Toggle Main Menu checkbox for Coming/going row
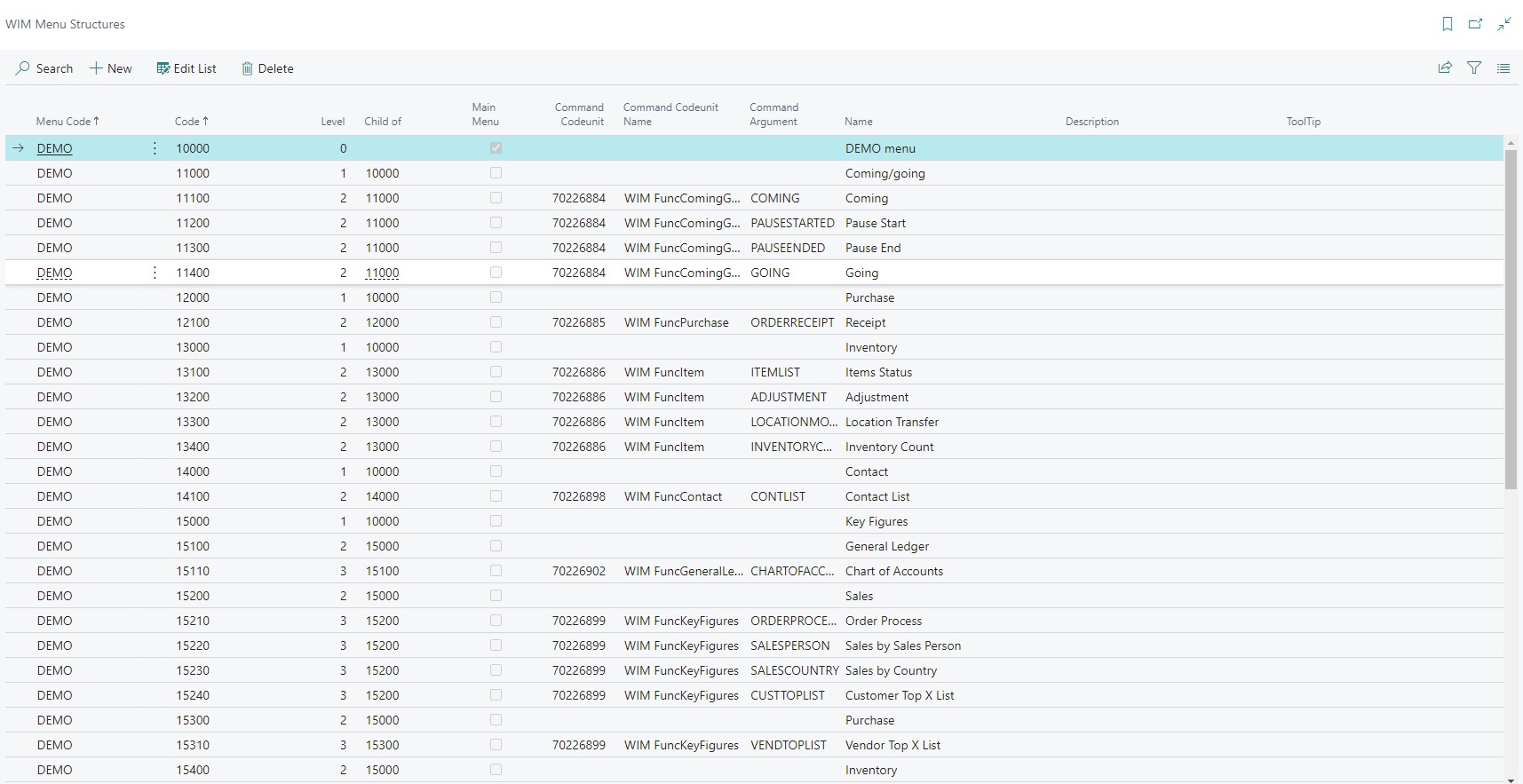The height and width of the screenshot is (784, 1523). click(496, 173)
